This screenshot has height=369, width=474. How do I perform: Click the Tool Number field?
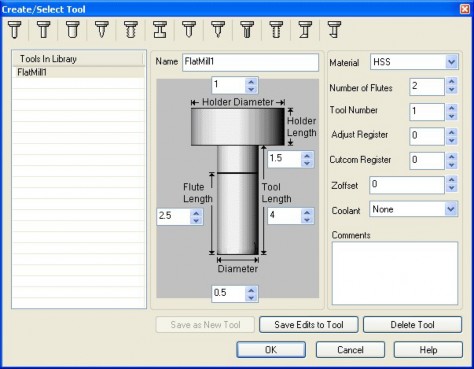click(x=427, y=112)
